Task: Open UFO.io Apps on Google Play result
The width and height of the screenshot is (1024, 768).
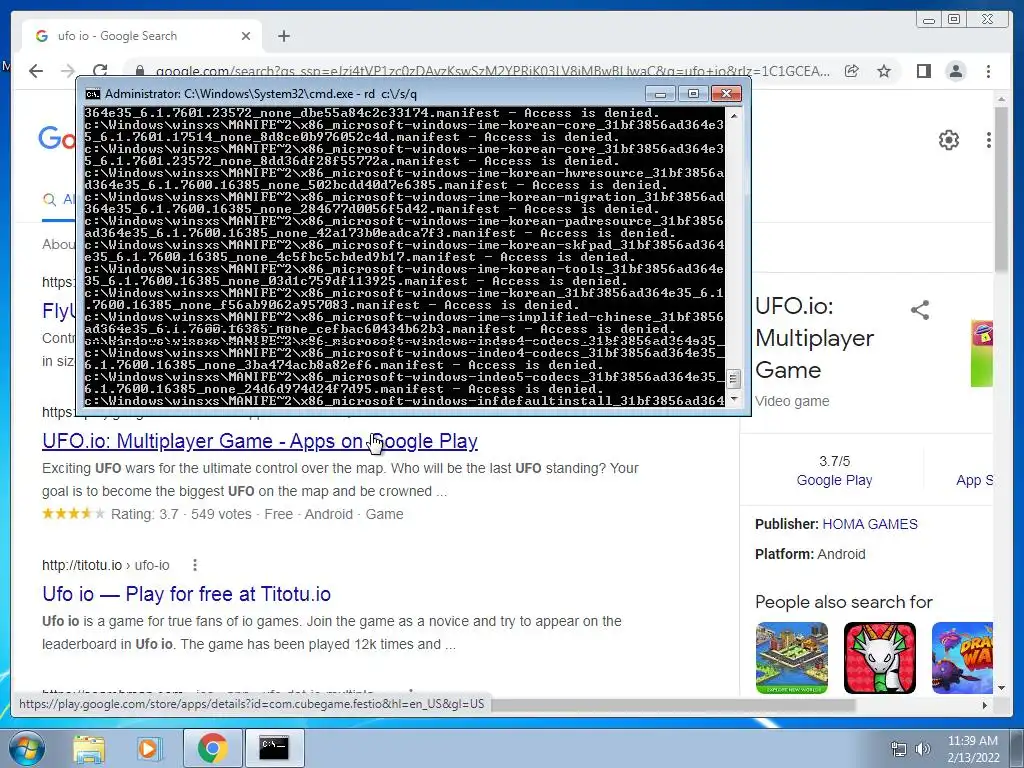Action: [x=260, y=441]
